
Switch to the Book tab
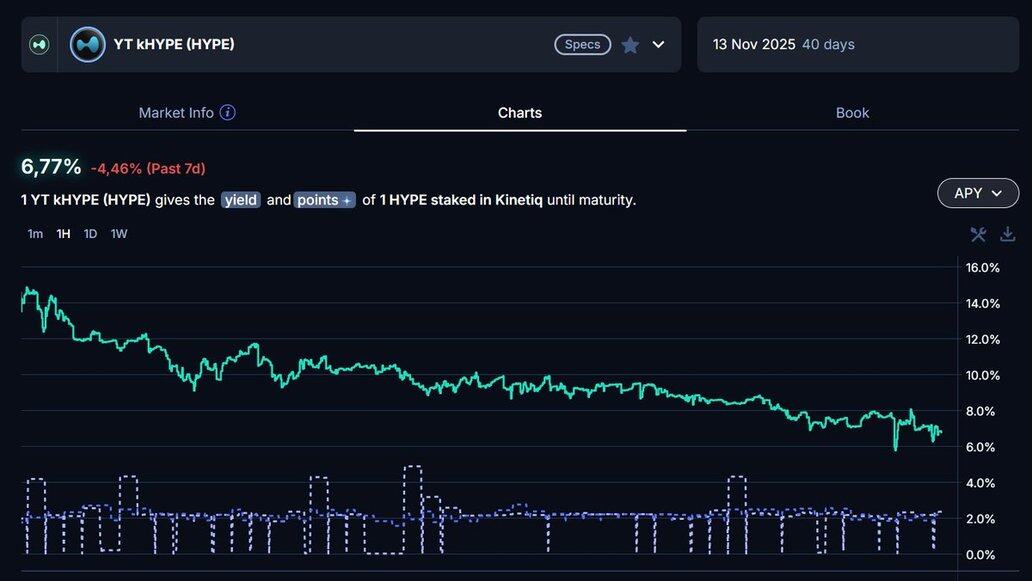(852, 113)
